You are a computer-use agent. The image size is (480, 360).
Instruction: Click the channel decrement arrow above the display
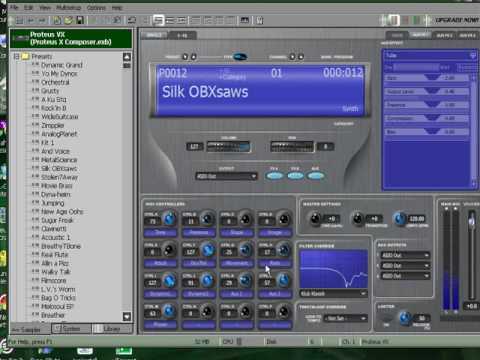coord(292,57)
